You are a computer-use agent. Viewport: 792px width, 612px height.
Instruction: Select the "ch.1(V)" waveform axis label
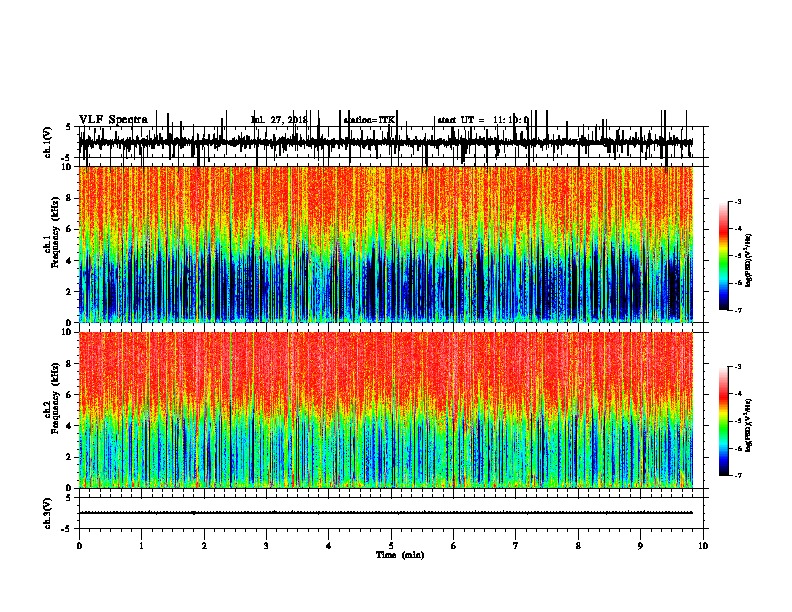coord(47,142)
